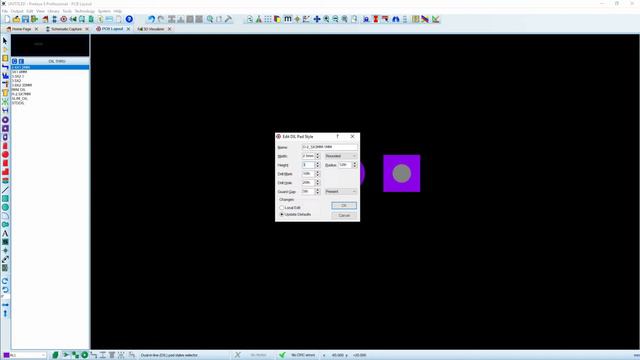Close the PCB Layout tab with its X
The width and height of the screenshot is (640, 360).
coord(128,29)
